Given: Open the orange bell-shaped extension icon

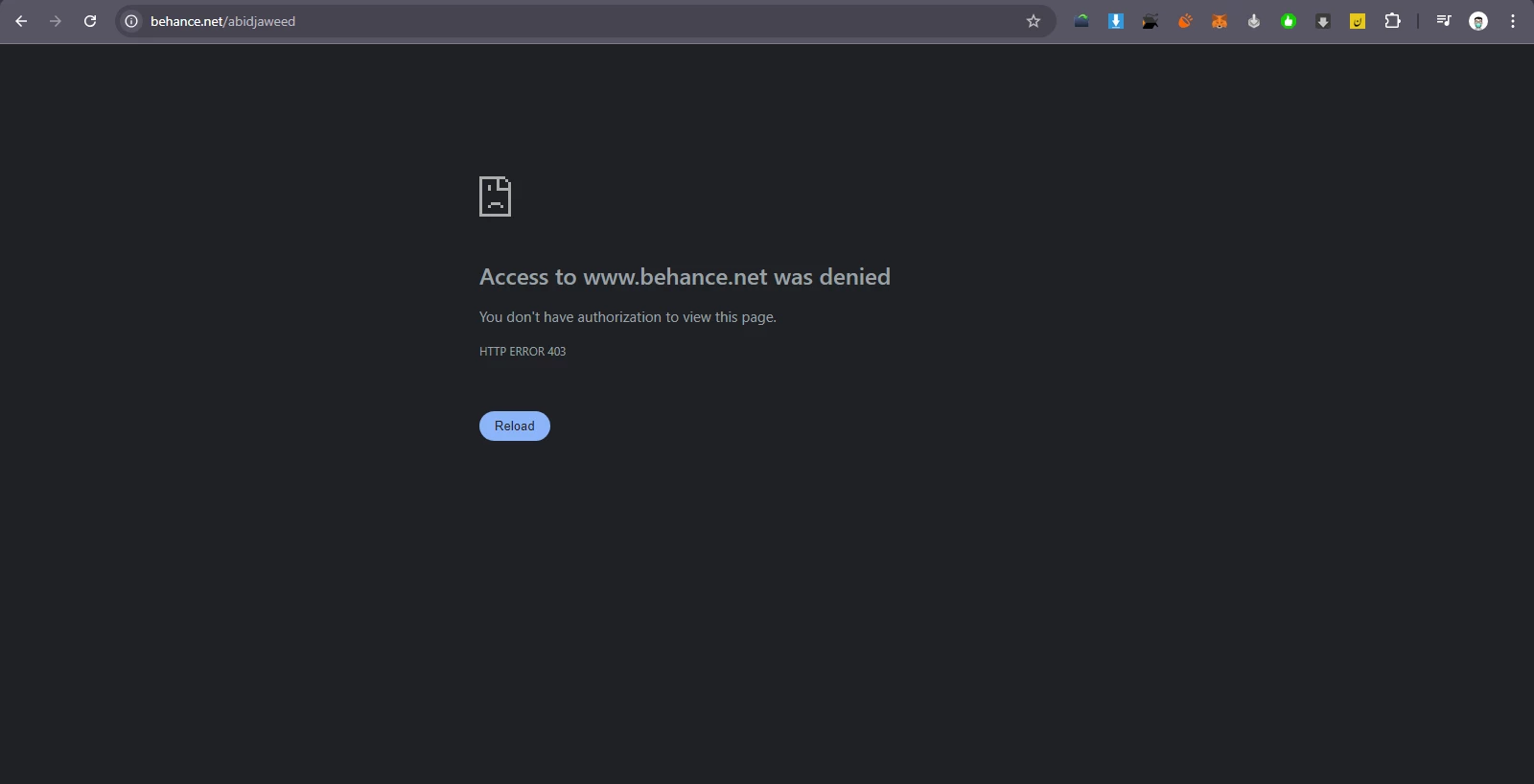Looking at the screenshot, I should point(1185,21).
